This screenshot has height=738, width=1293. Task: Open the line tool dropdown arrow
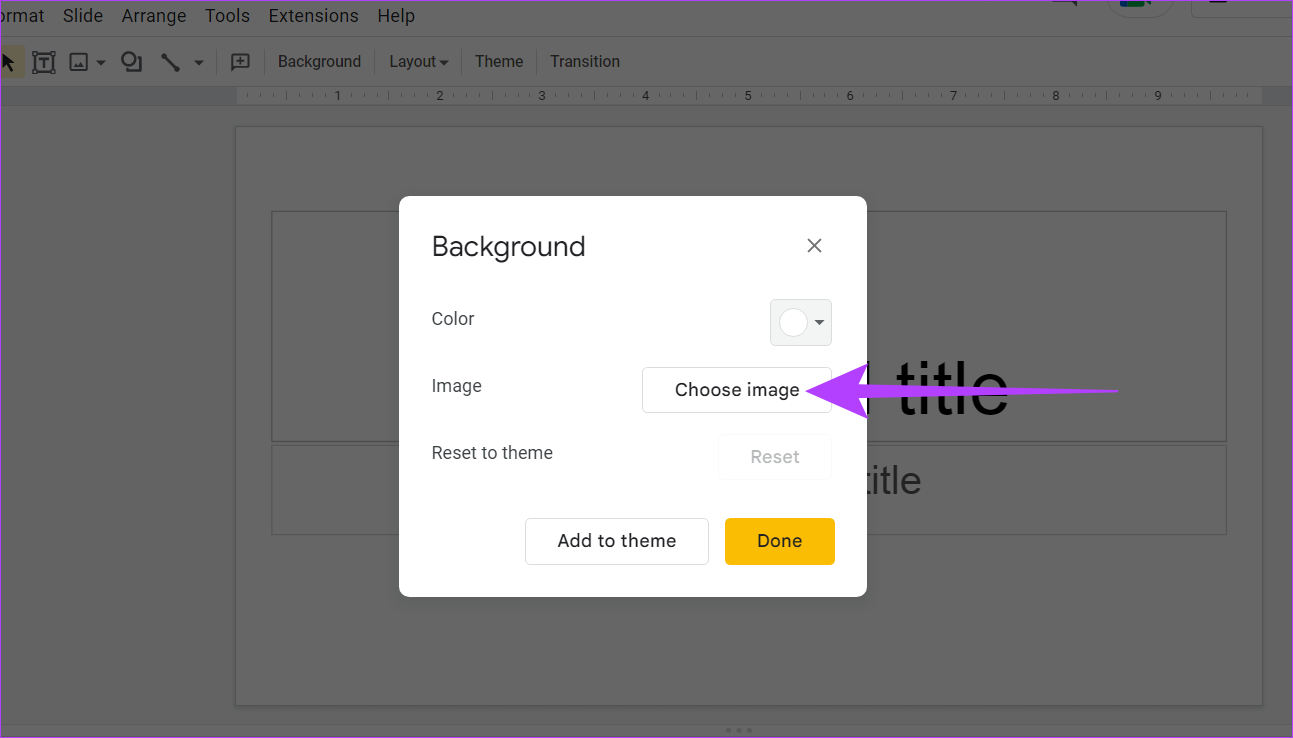[x=198, y=62]
